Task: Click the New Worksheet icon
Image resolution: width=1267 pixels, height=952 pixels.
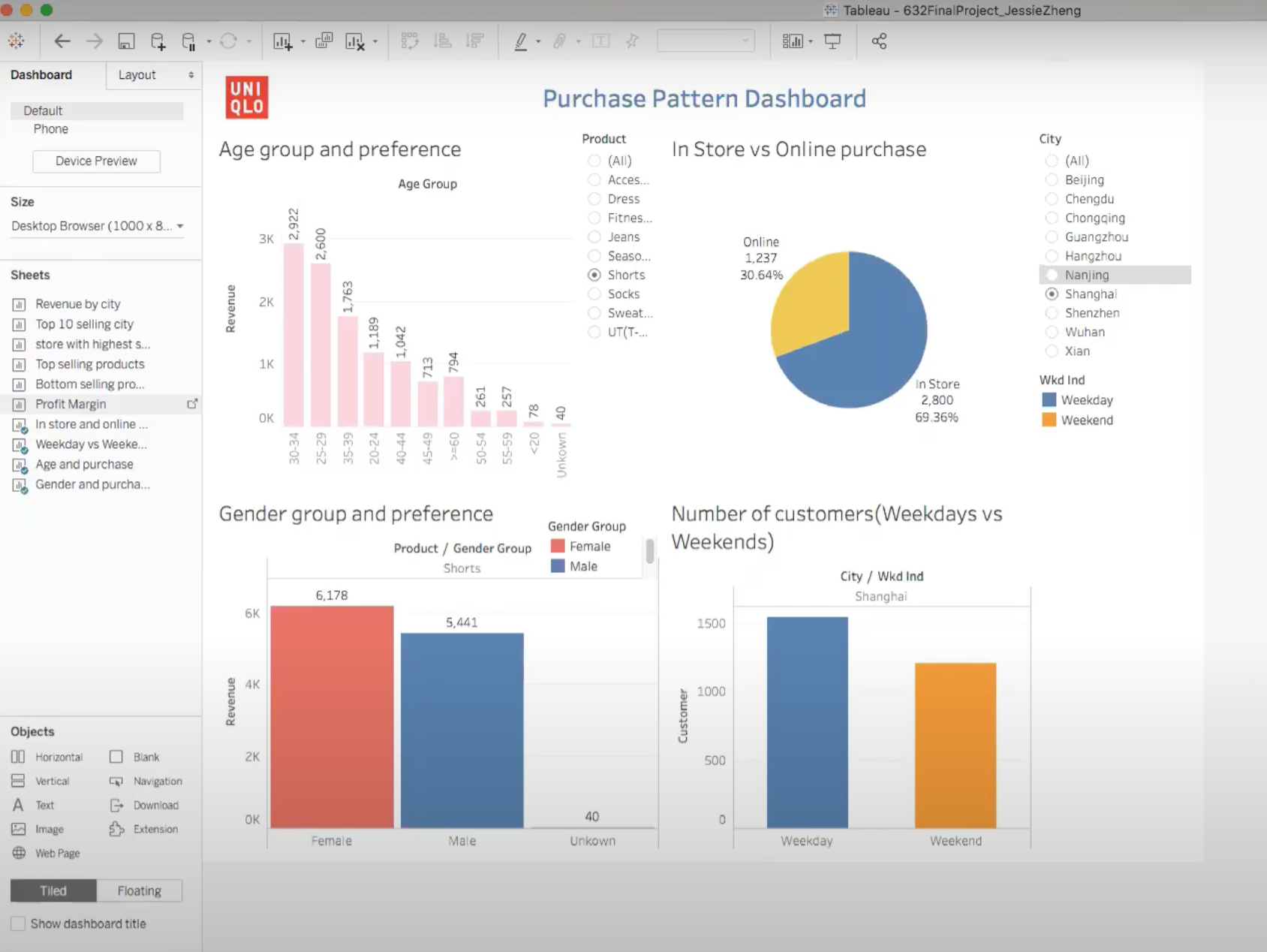Action: point(282,41)
